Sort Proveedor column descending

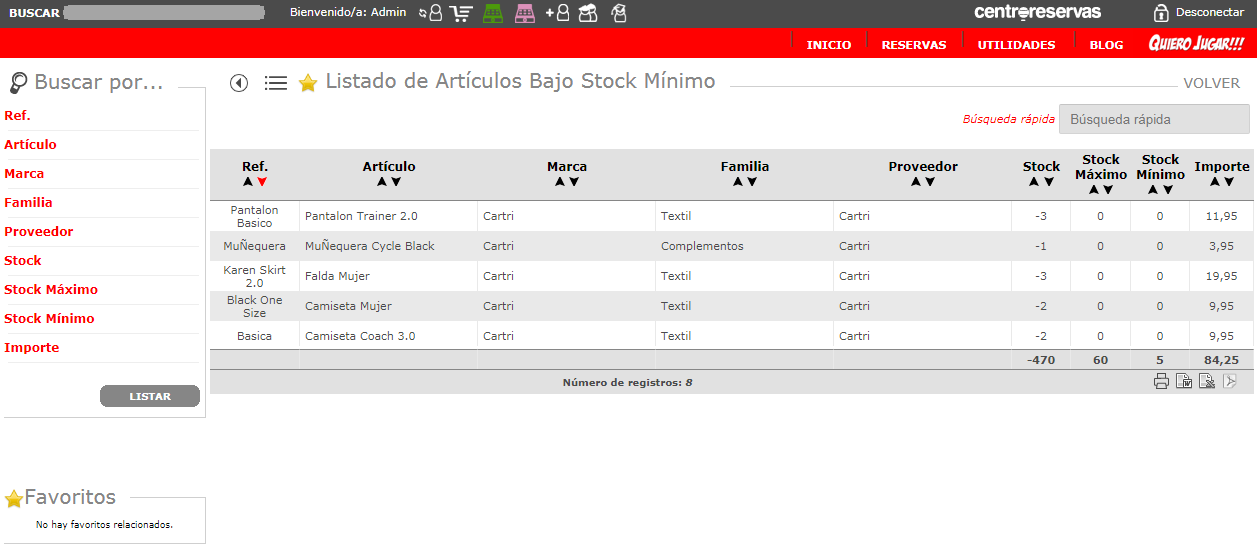[930, 182]
